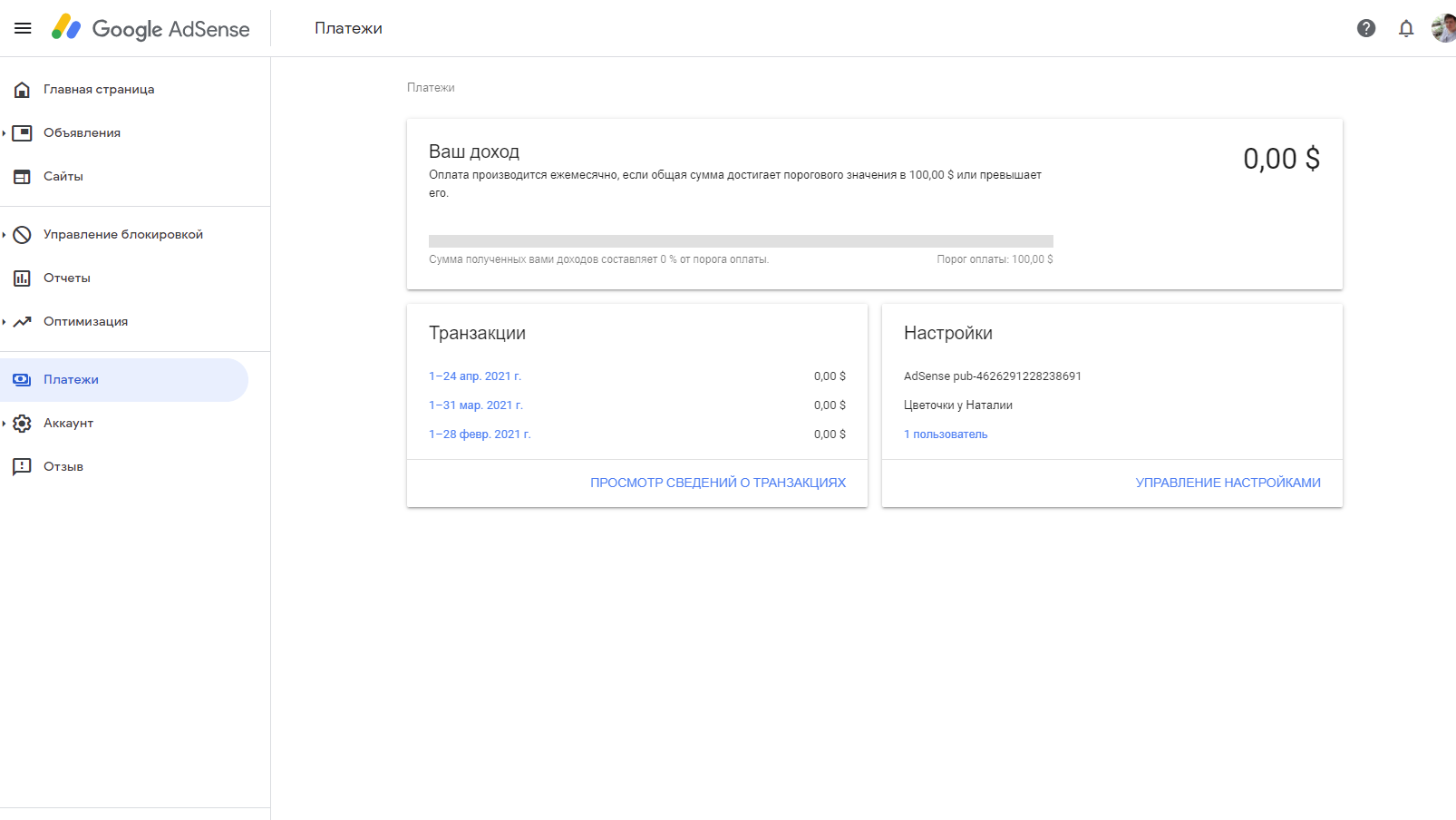
Task: Click the Управление блокировкой block icon
Action: pyautogui.click(x=23, y=235)
